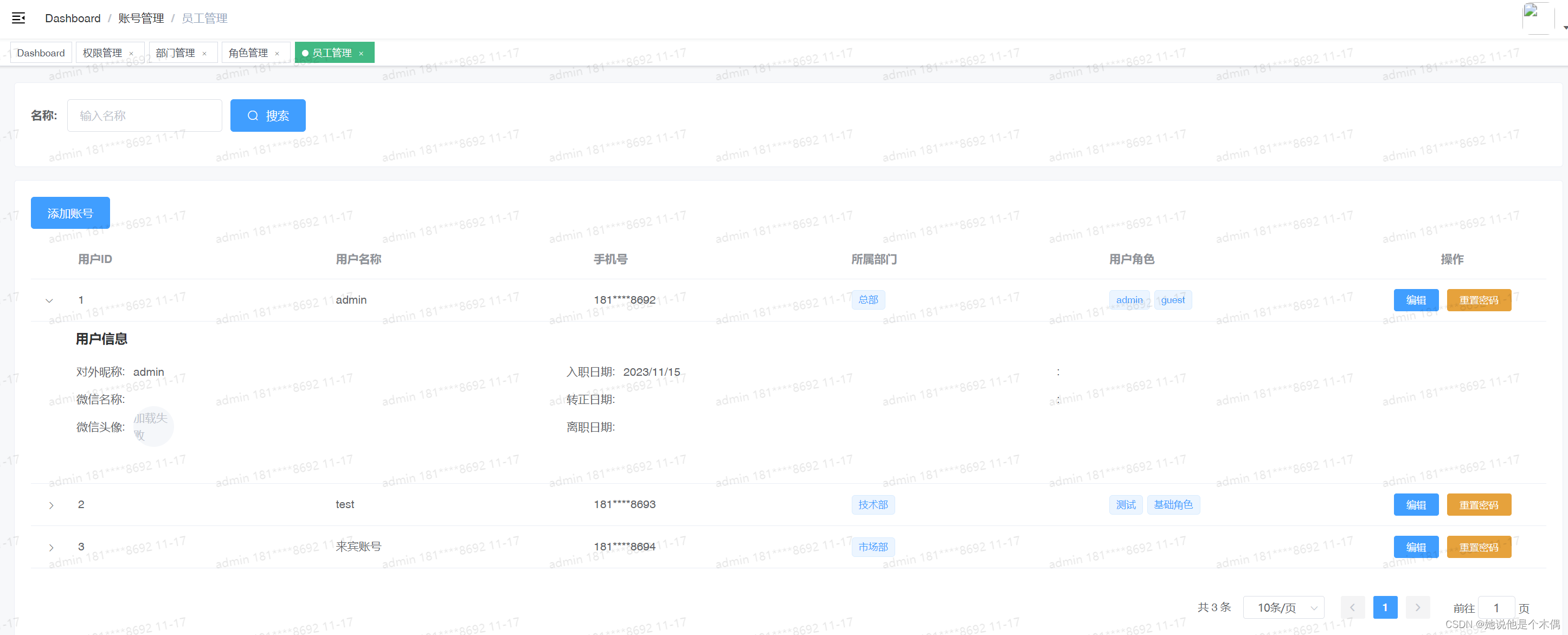
Task: Click the 输入名称 search input field
Action: 144,116
